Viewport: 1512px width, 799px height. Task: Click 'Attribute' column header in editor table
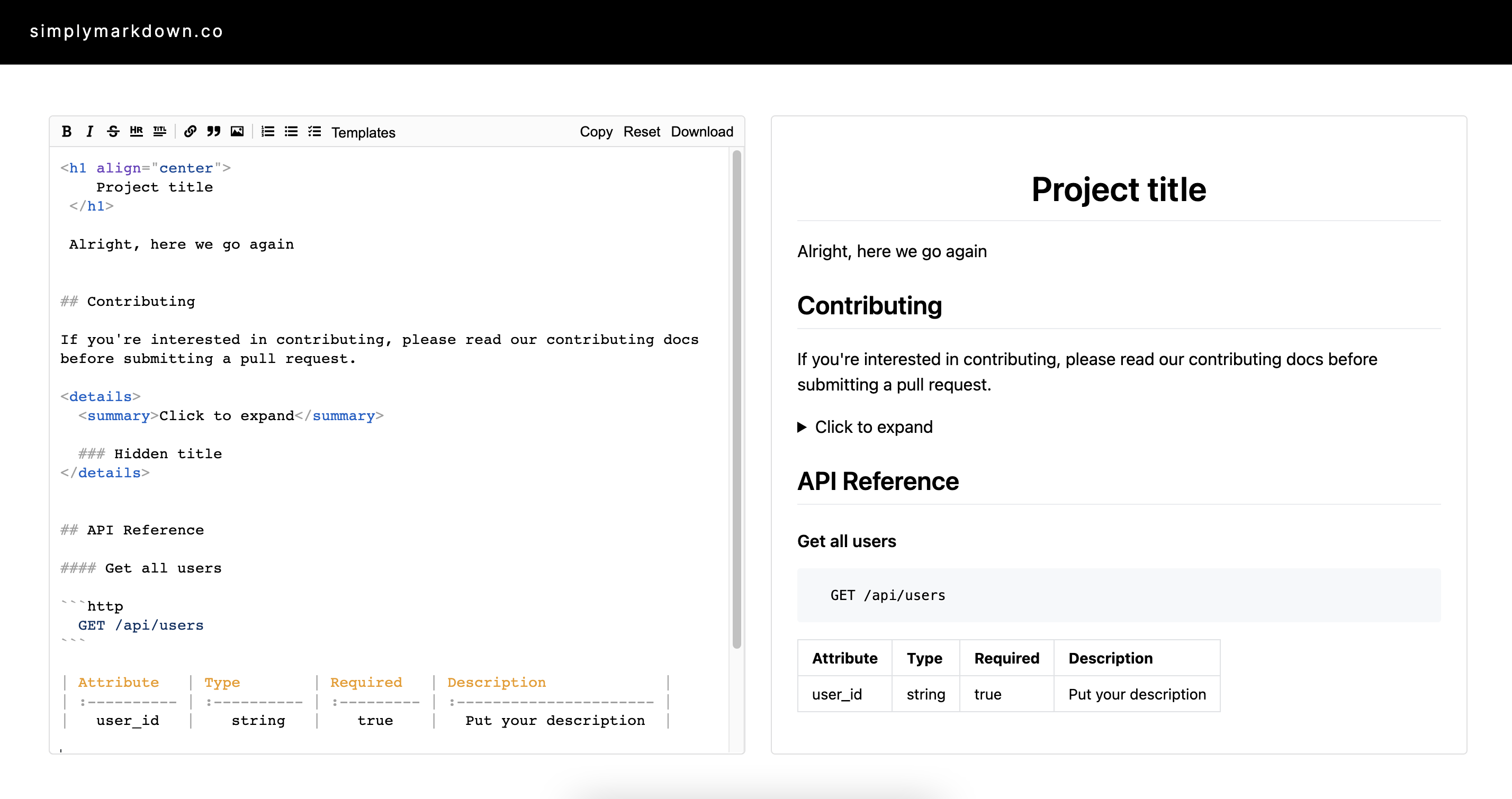pyautogui.click(x=119, y=682)
